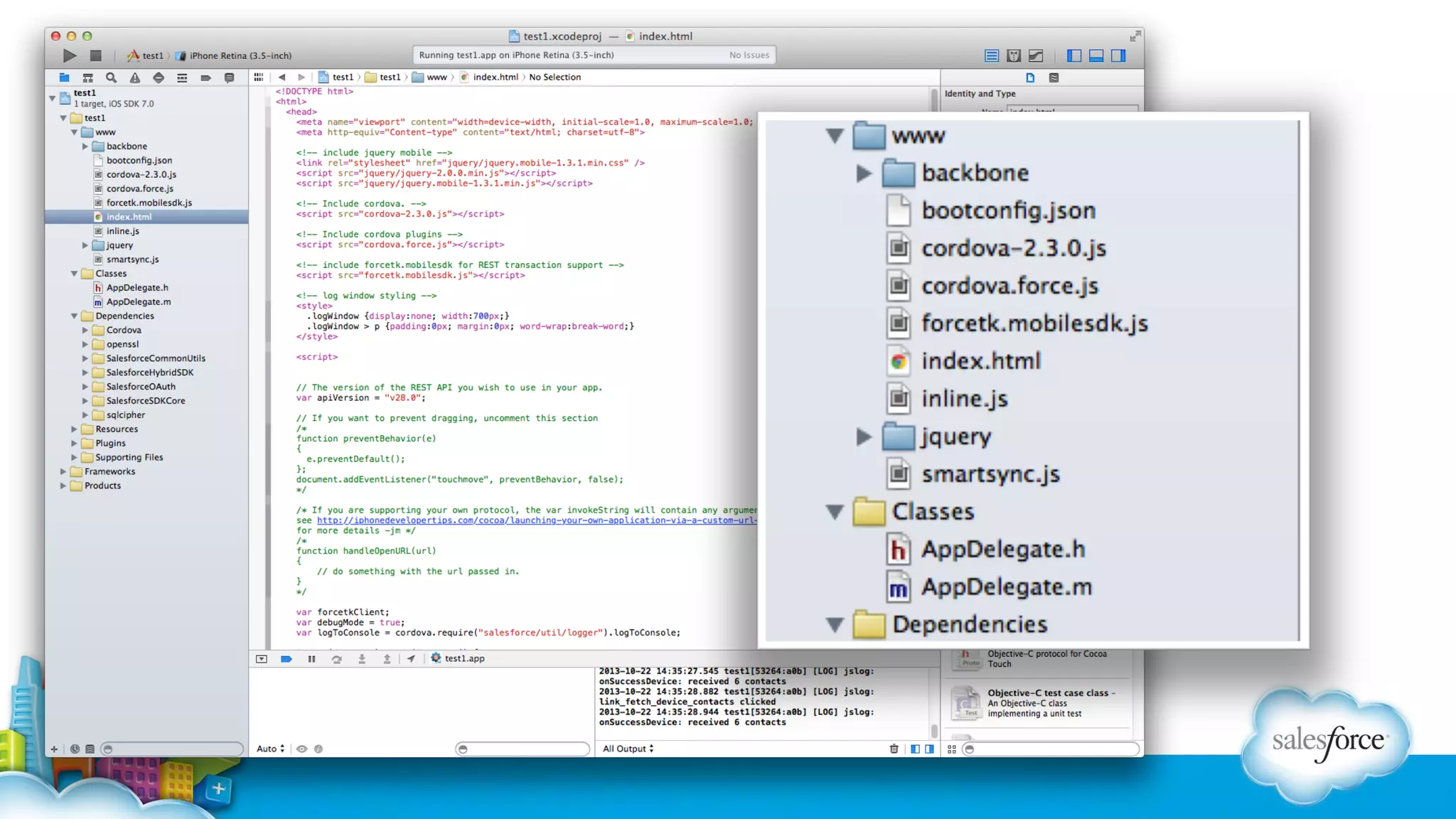Show the Symbol navigator

pyautogui.click(x=87, y=77)
